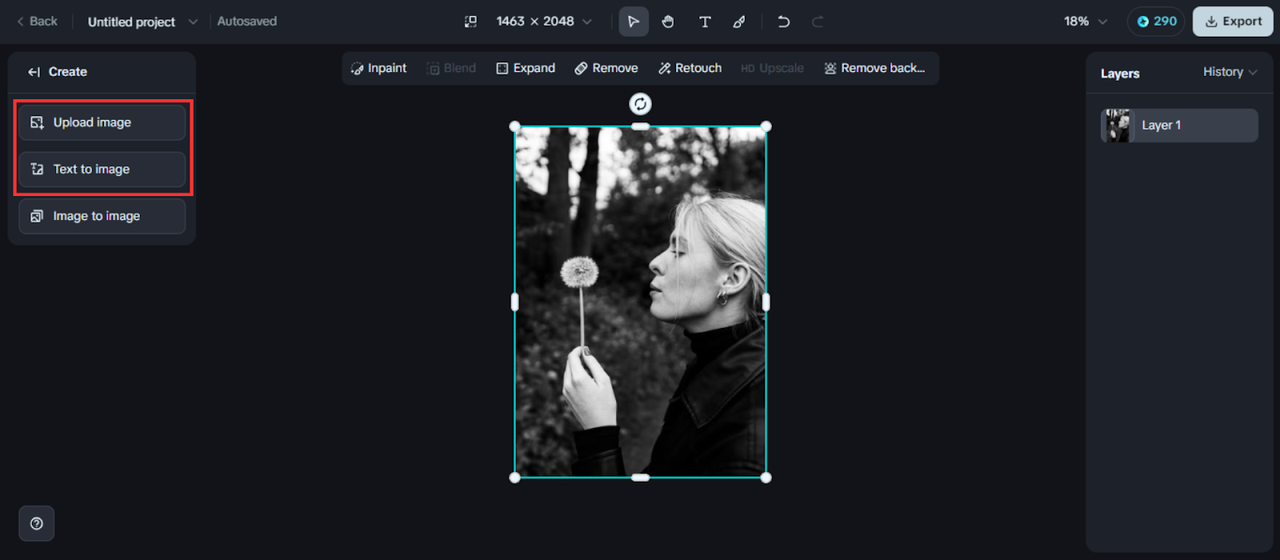Select the Text tool
Screen dimensions: 1280x560
pyautogui.click(x=705, y=21)
